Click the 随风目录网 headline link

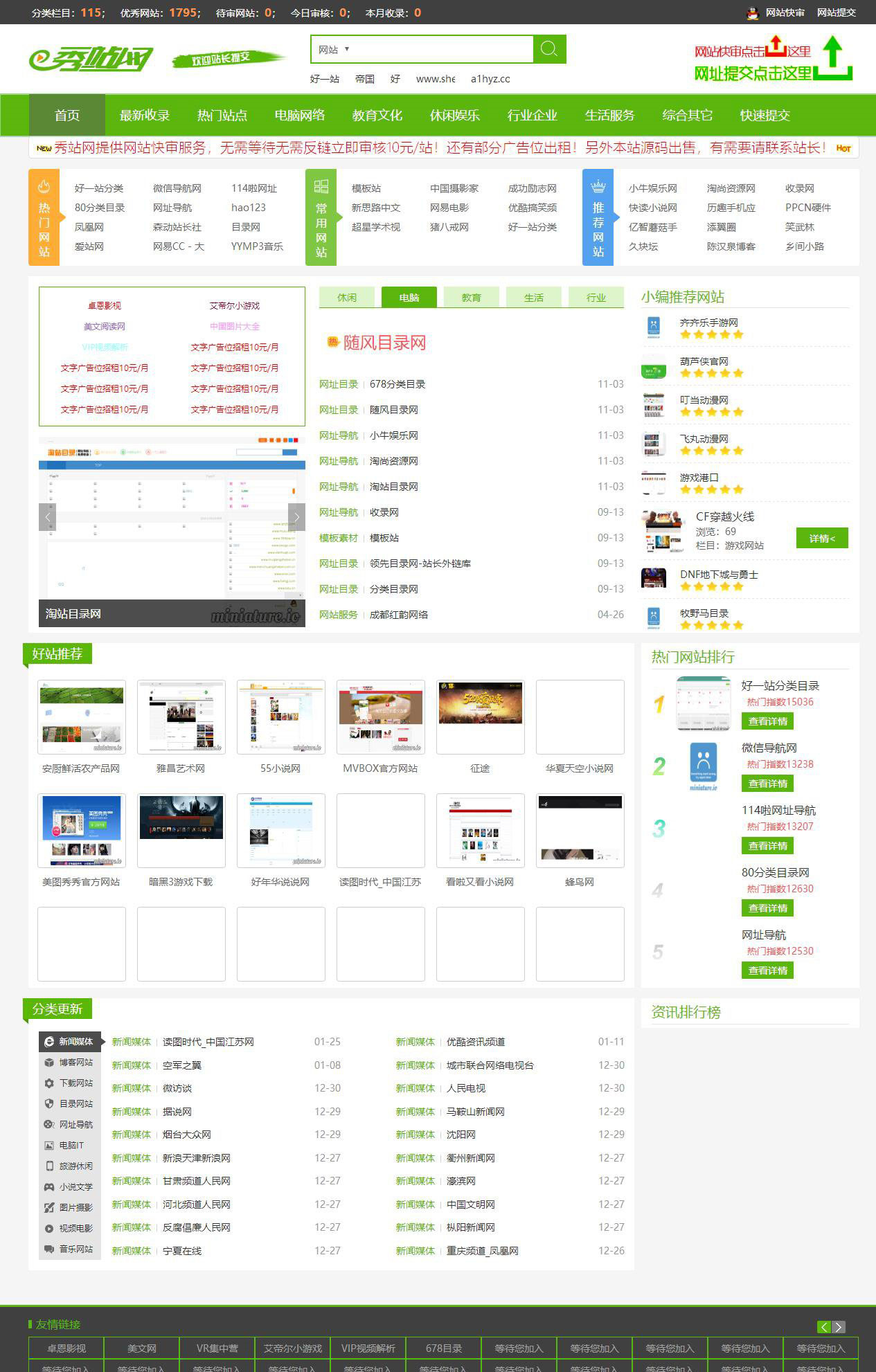pos(384,343)
